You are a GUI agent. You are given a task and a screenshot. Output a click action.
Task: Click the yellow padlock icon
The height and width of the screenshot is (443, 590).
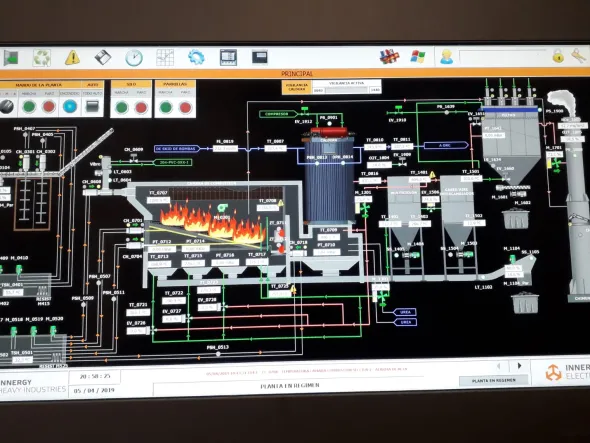point(558,56)
